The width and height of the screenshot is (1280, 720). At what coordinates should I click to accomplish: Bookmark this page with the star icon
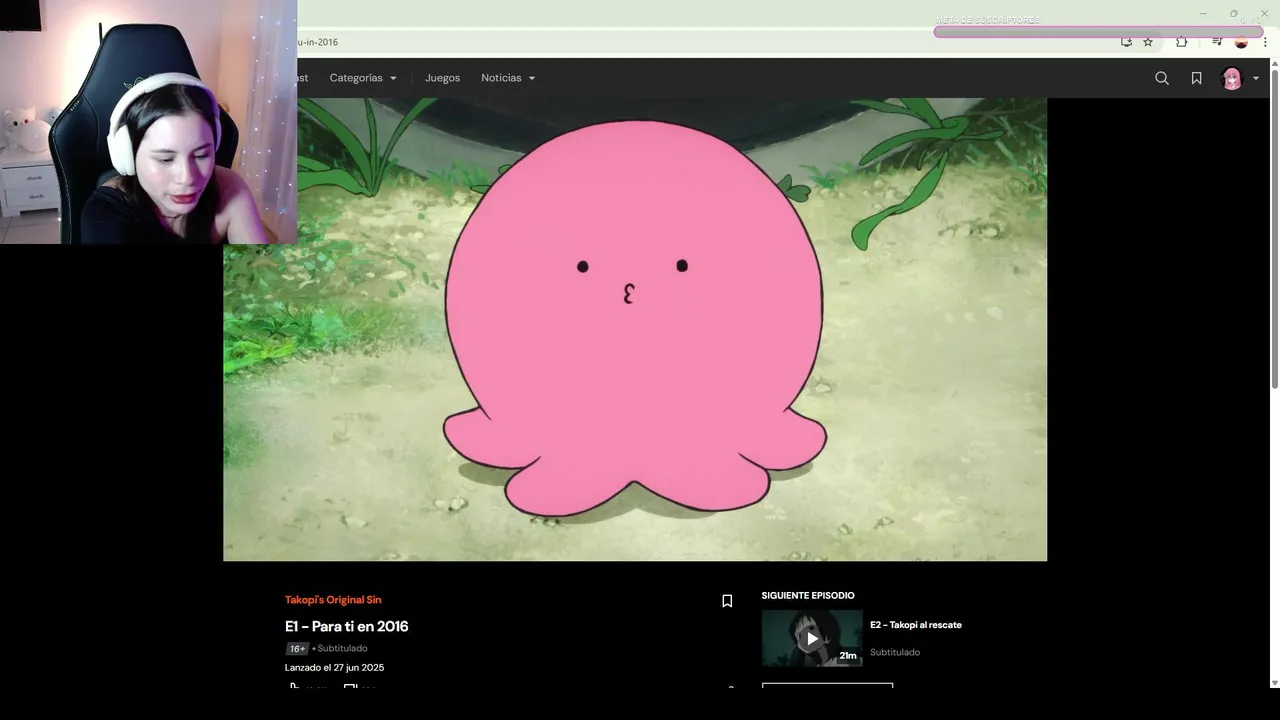pos(1148,42)
